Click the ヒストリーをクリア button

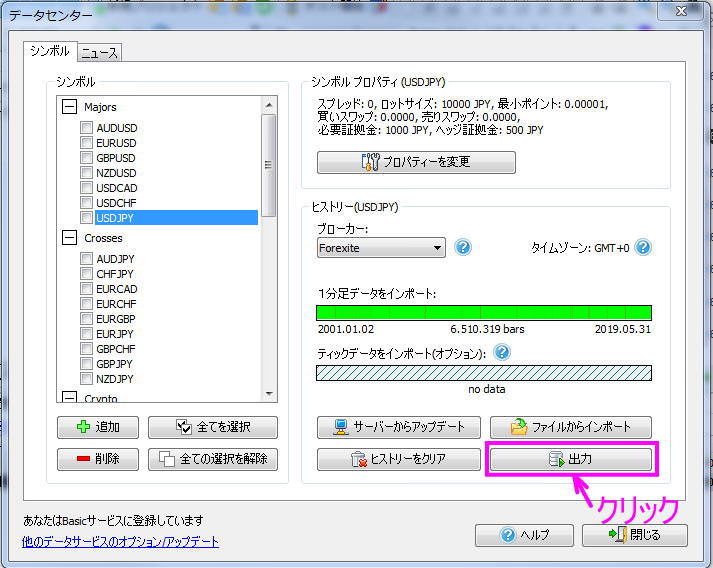(x=399, y=459)
